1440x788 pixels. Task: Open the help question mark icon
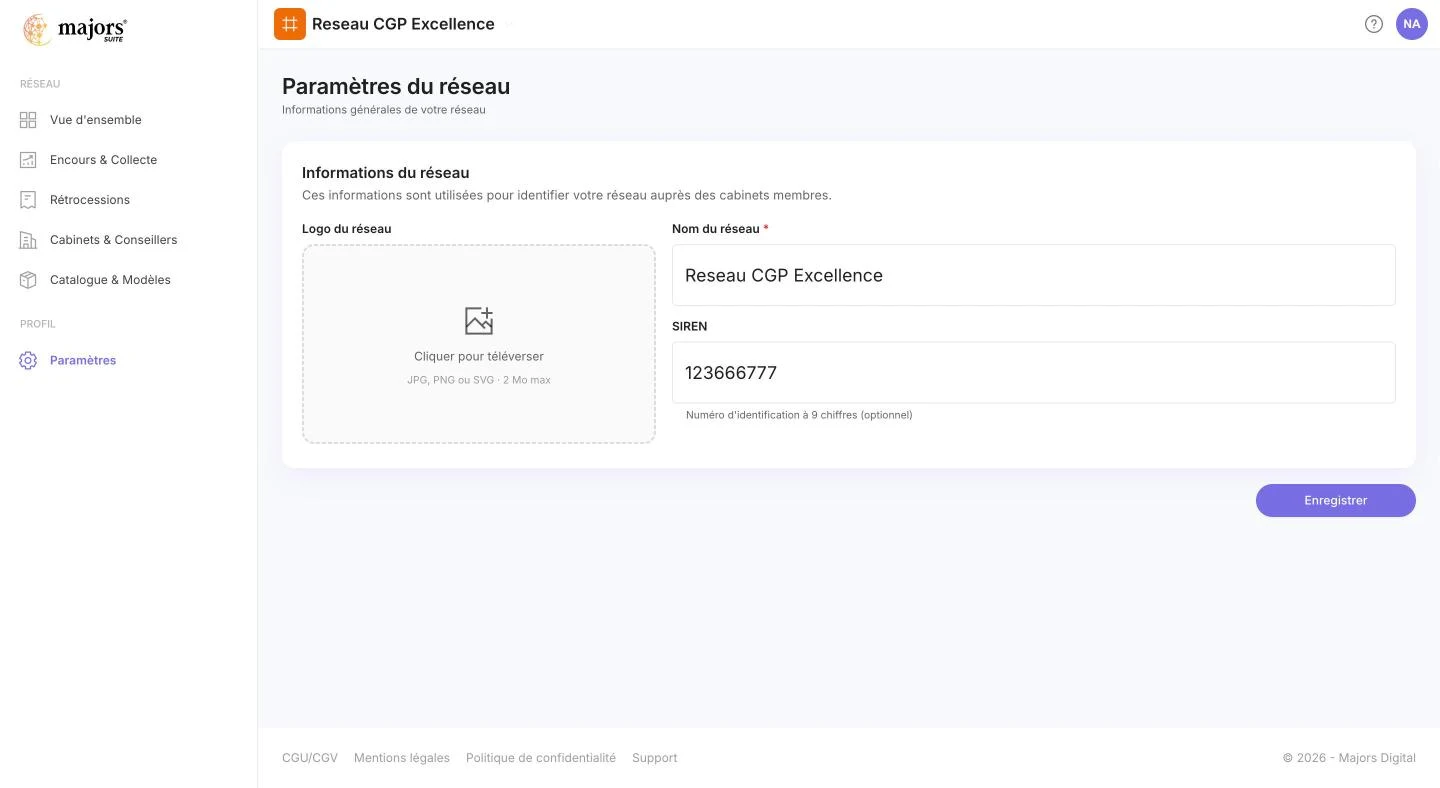point(1374,24)
